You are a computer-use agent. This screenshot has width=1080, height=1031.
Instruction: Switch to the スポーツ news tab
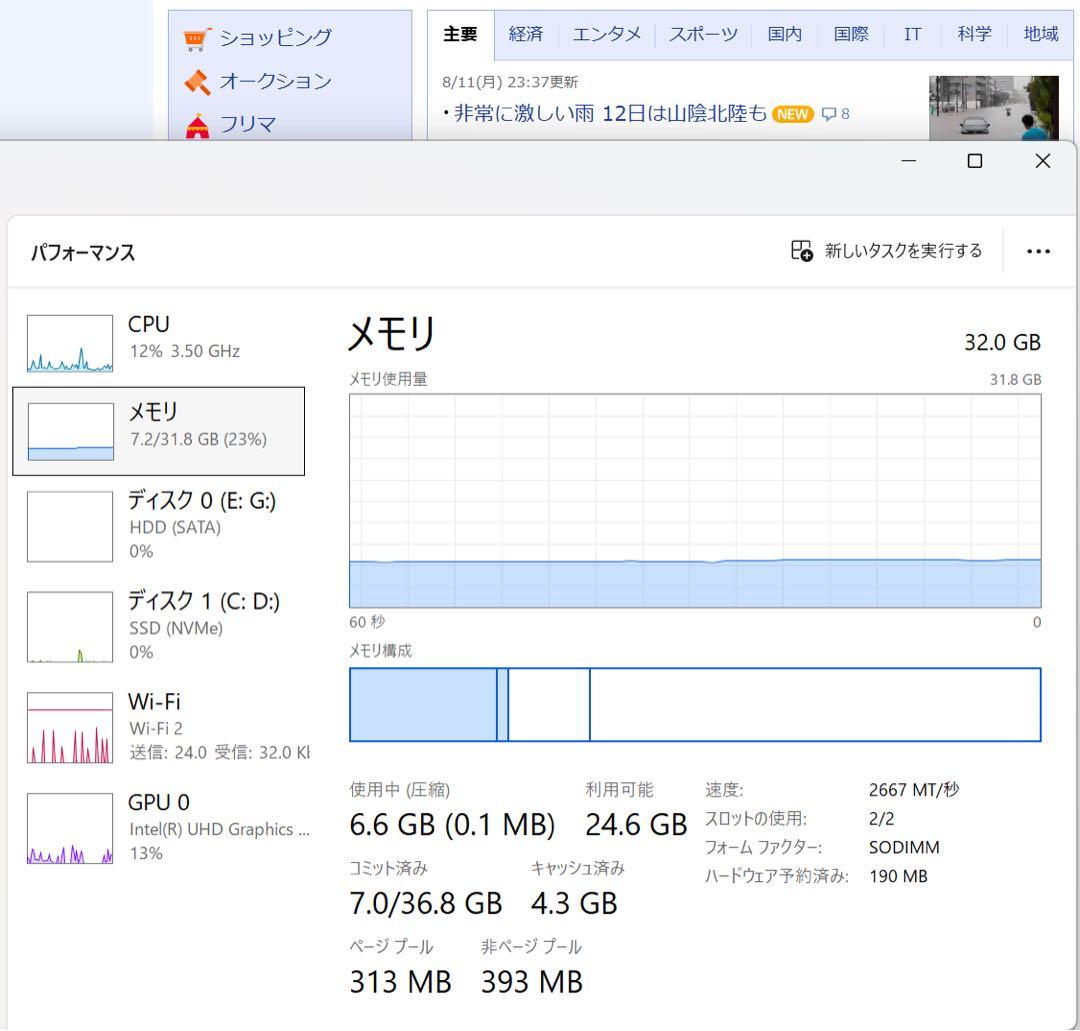[x=703, y=33]
